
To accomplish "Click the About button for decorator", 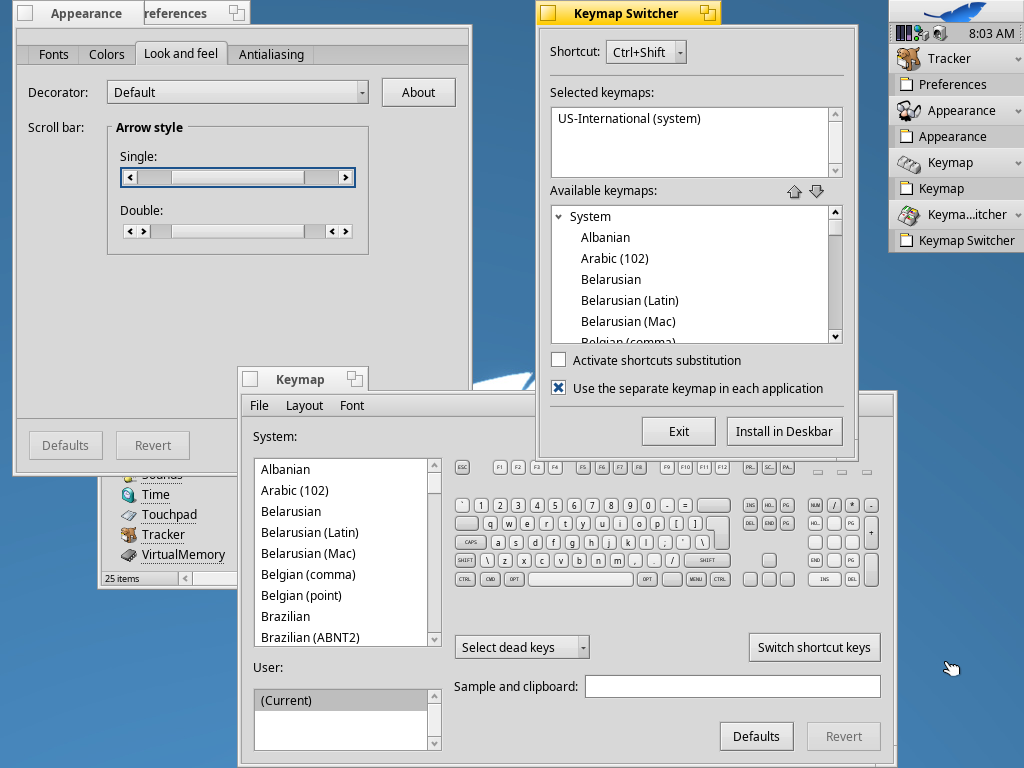I will pyautogui.click(x=419, y=93).
